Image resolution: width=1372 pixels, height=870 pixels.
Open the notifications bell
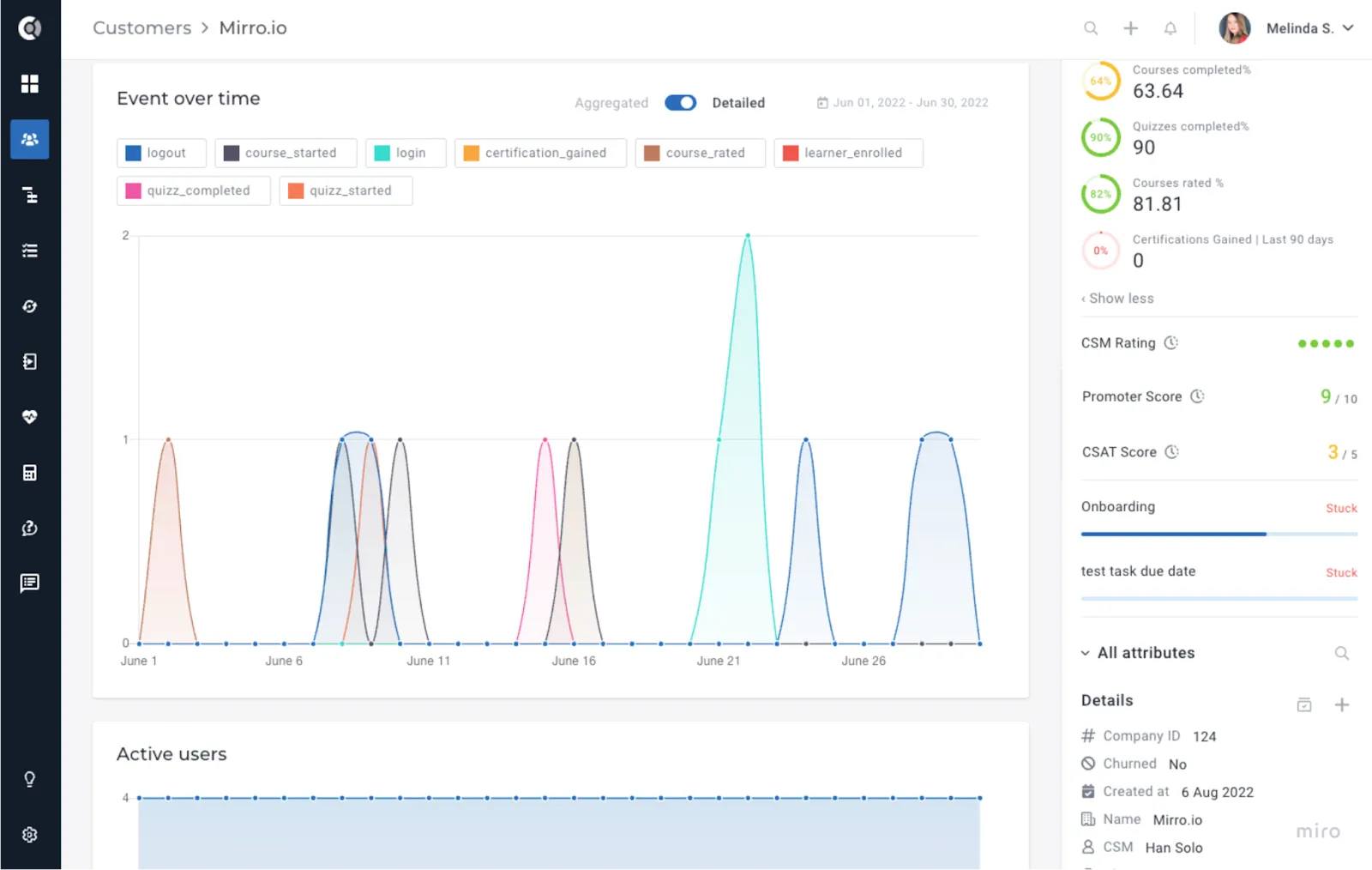(1170, 28)
